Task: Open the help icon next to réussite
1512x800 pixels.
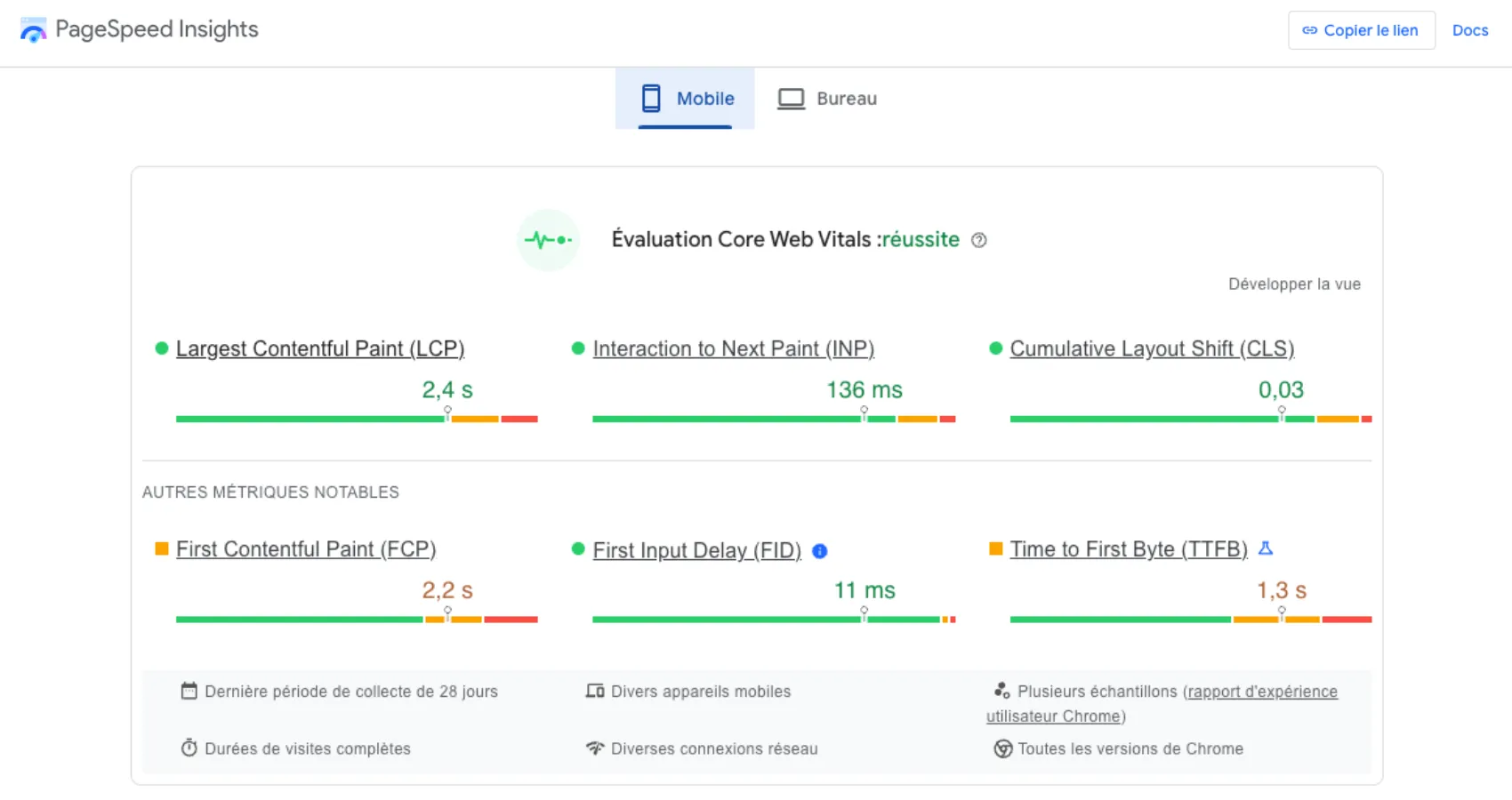Action: pyautogui.click(x=978, y=239)
